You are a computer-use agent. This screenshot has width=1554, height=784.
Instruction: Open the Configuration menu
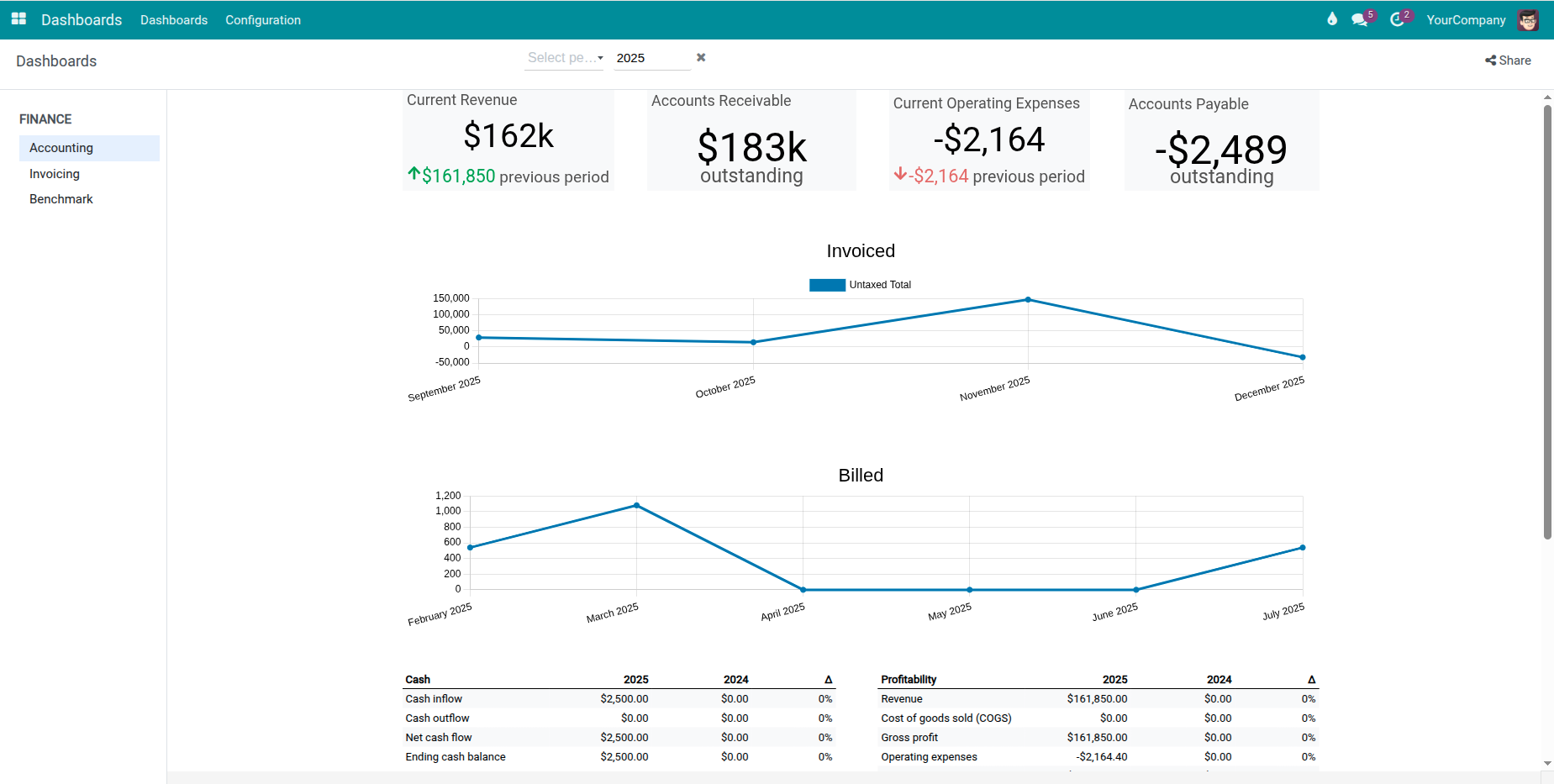pos(262,19)
